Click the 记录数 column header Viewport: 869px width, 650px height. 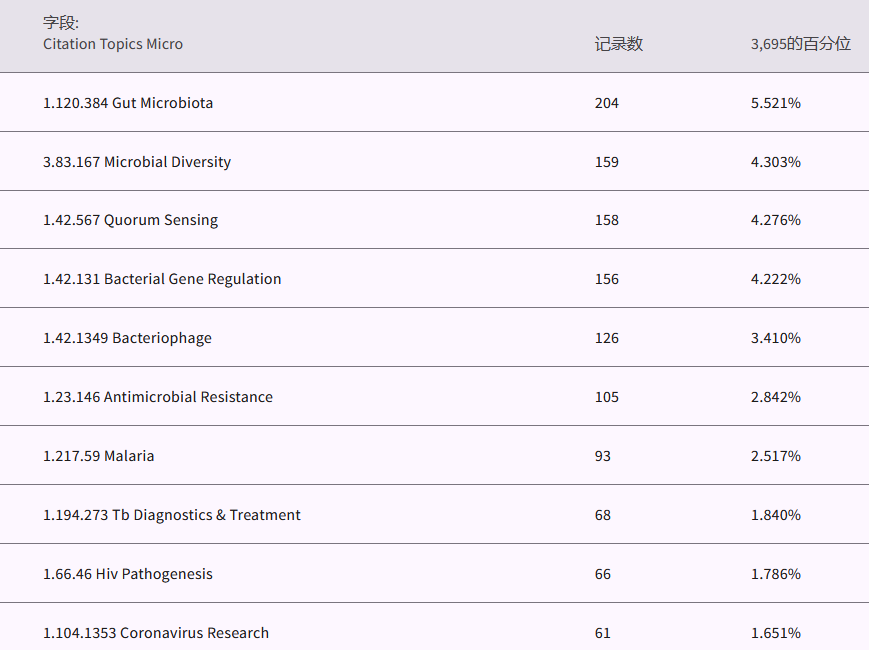click(618, 44)
